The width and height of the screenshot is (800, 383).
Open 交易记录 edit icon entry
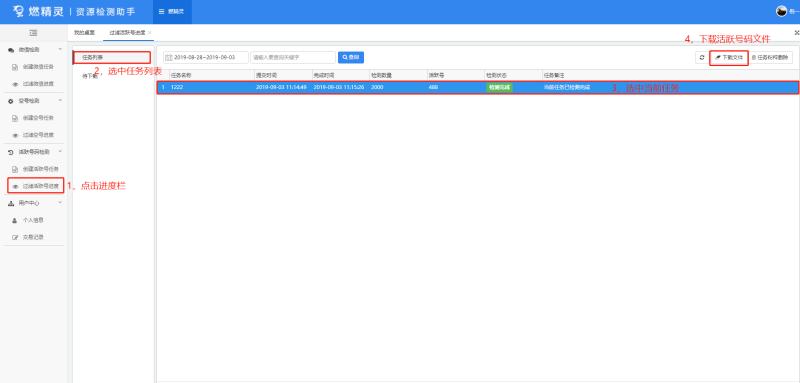29,237
